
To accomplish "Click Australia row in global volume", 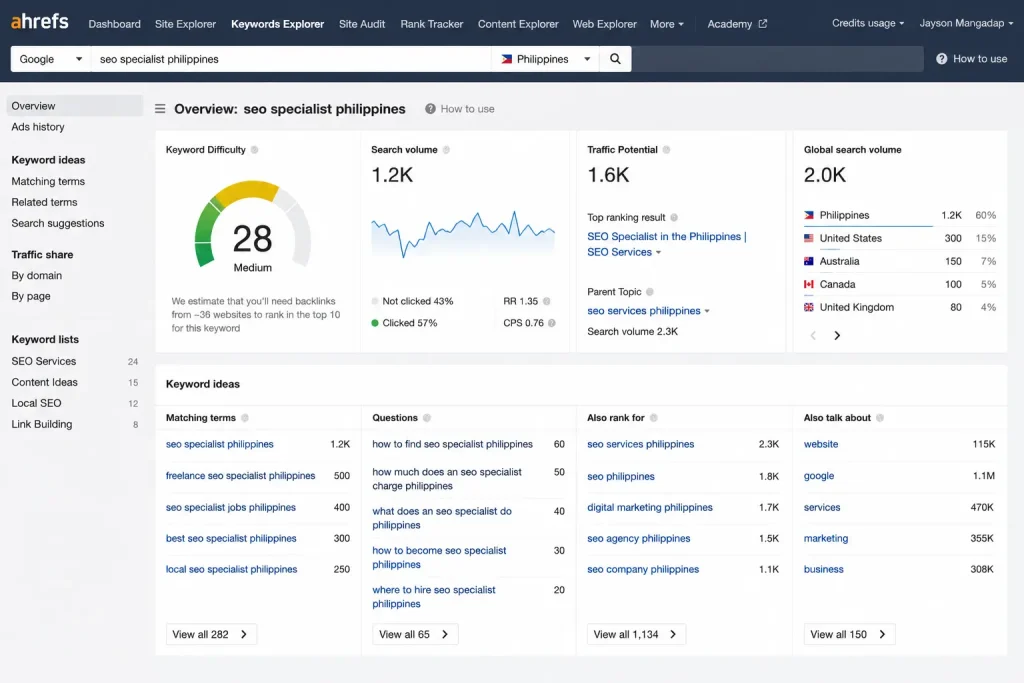I will [x=899, y=261].
